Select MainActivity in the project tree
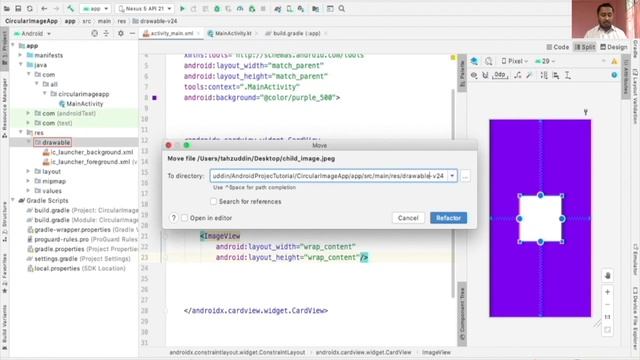The image size is (640, 360). tap(81, 104)
